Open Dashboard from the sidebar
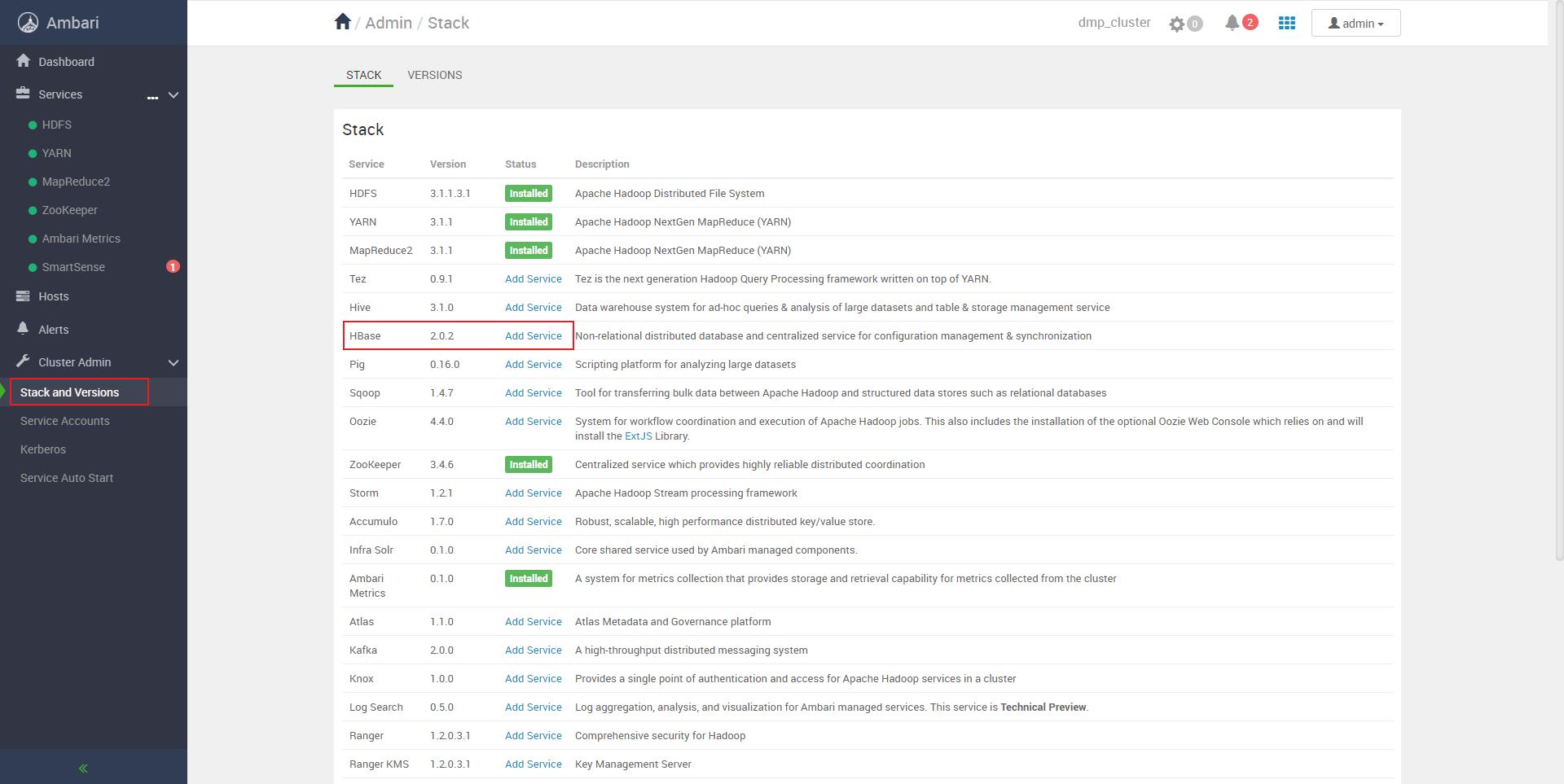This screenshot has width=1564, height=784. pos(66,62)
